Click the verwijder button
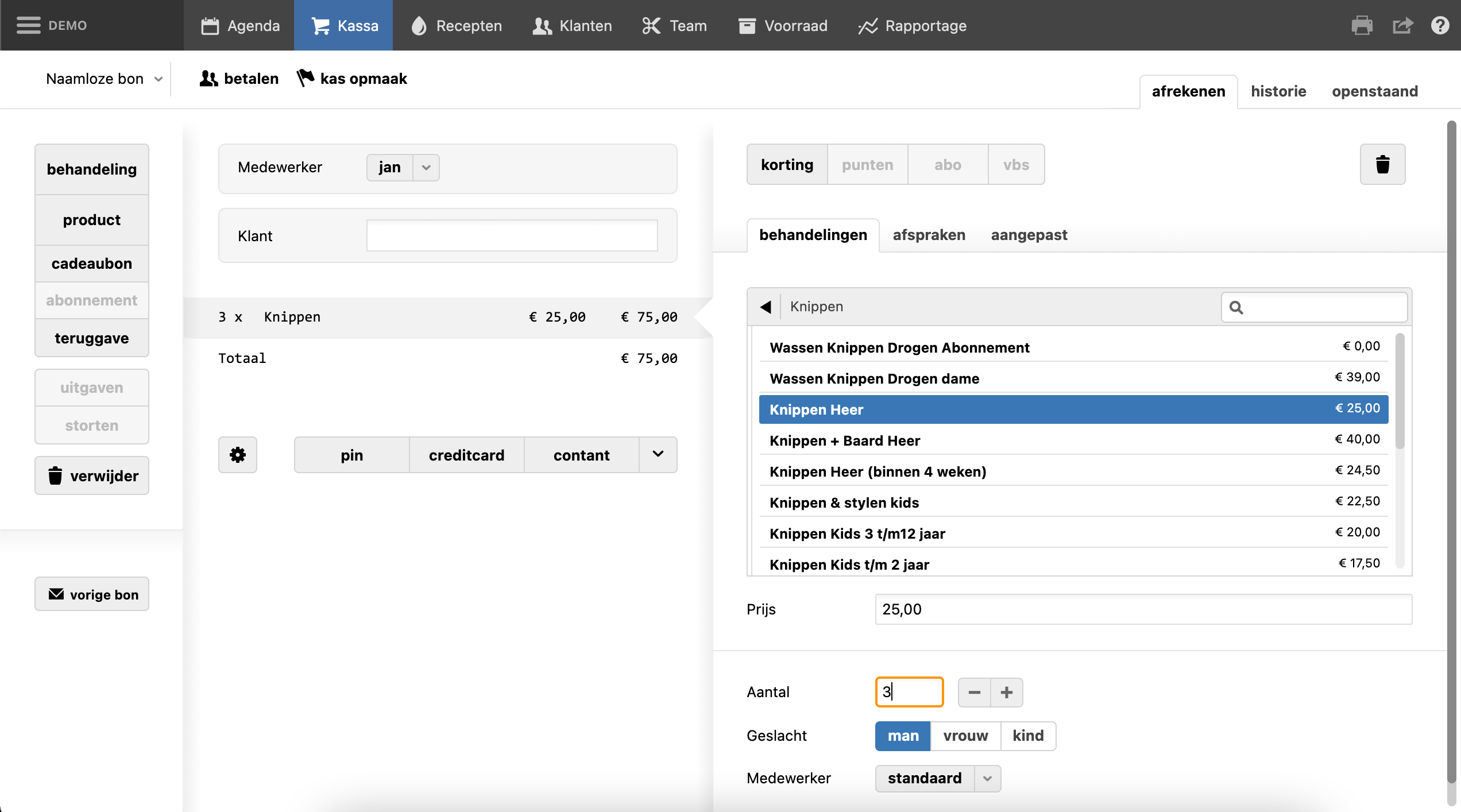Viewport: 1461px width, 812px height. click(92, 475)
